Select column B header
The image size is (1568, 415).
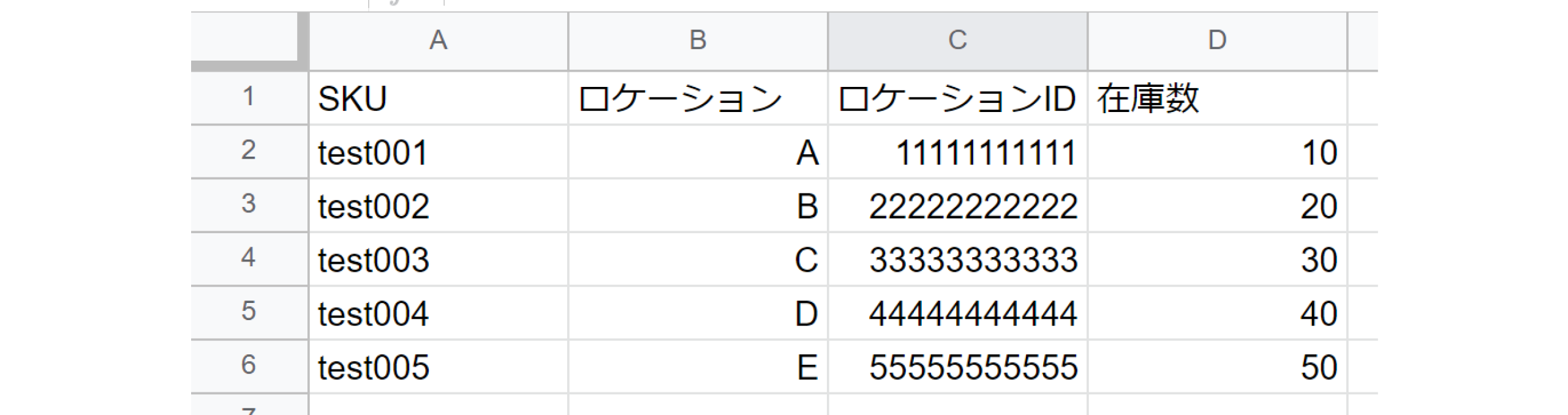(x=698, y=40)
